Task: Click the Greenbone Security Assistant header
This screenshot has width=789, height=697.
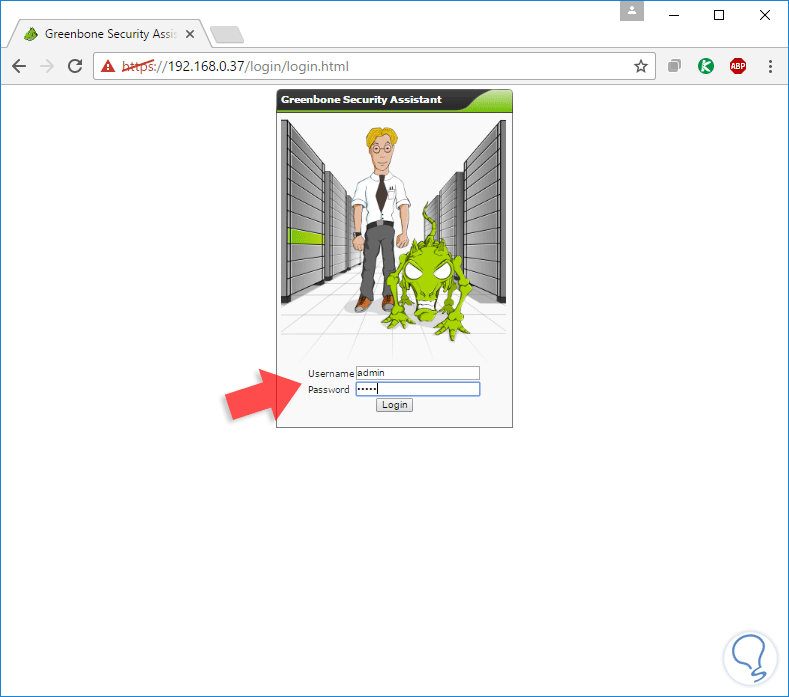Action: 394,100
